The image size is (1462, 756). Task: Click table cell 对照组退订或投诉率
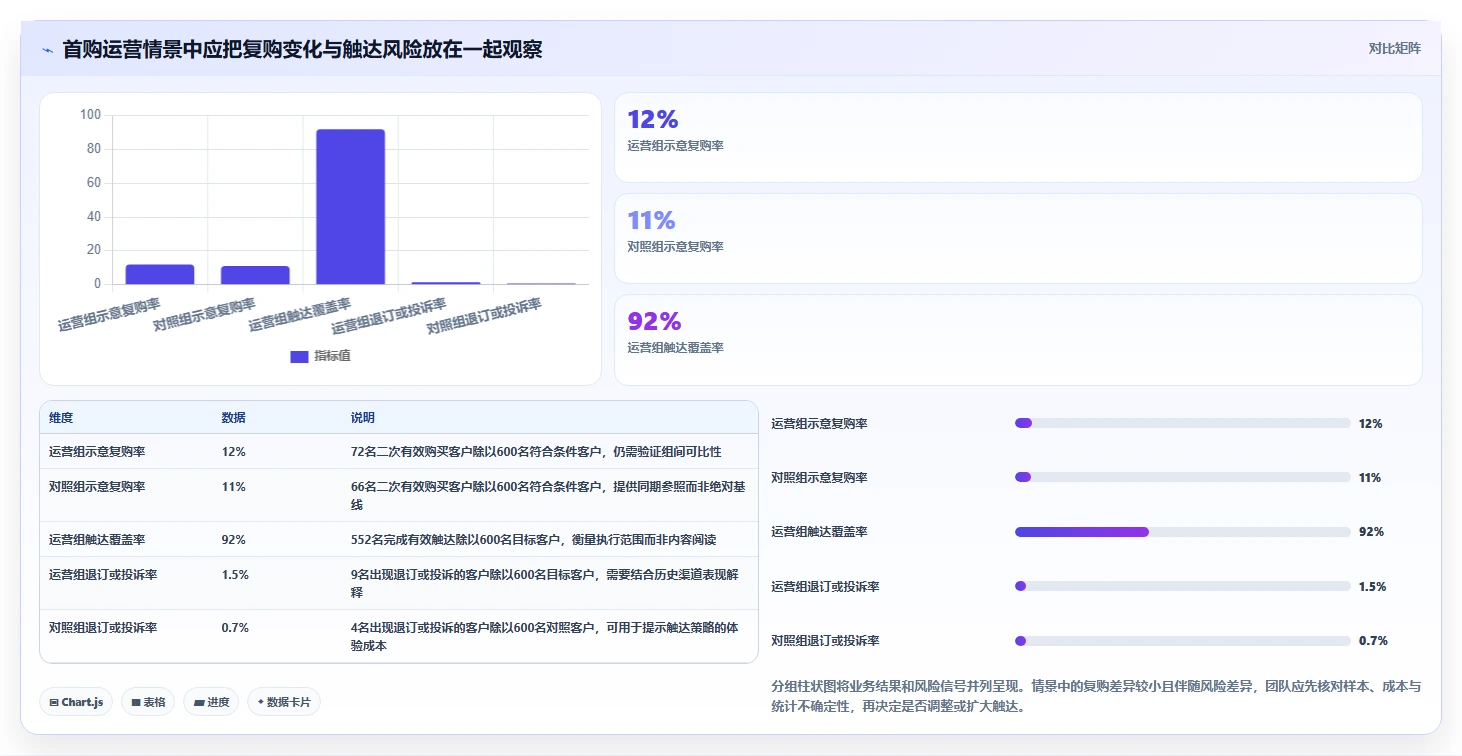[103, 628]
